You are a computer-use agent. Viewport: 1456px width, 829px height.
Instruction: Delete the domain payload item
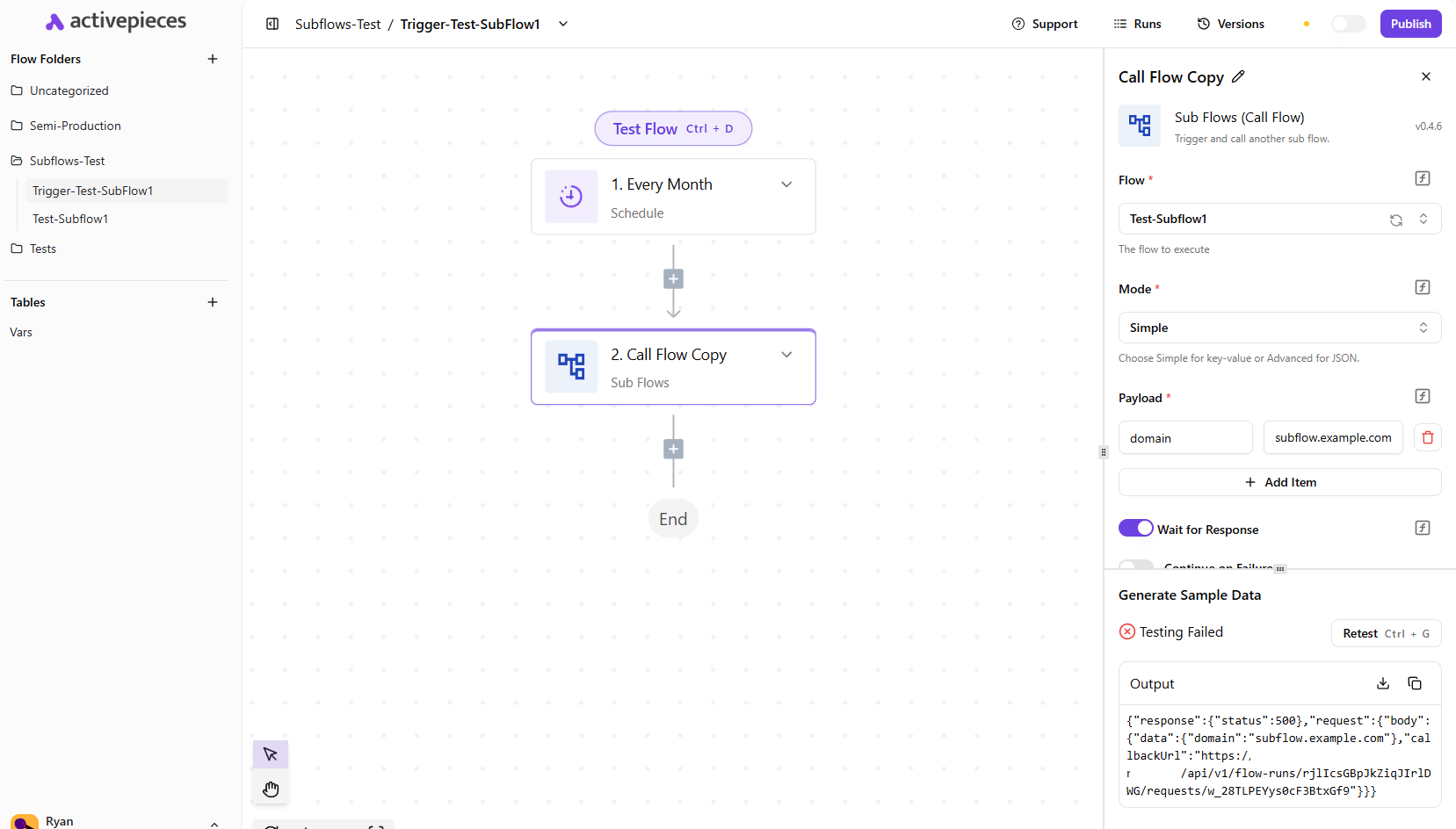click(1427, 437)
